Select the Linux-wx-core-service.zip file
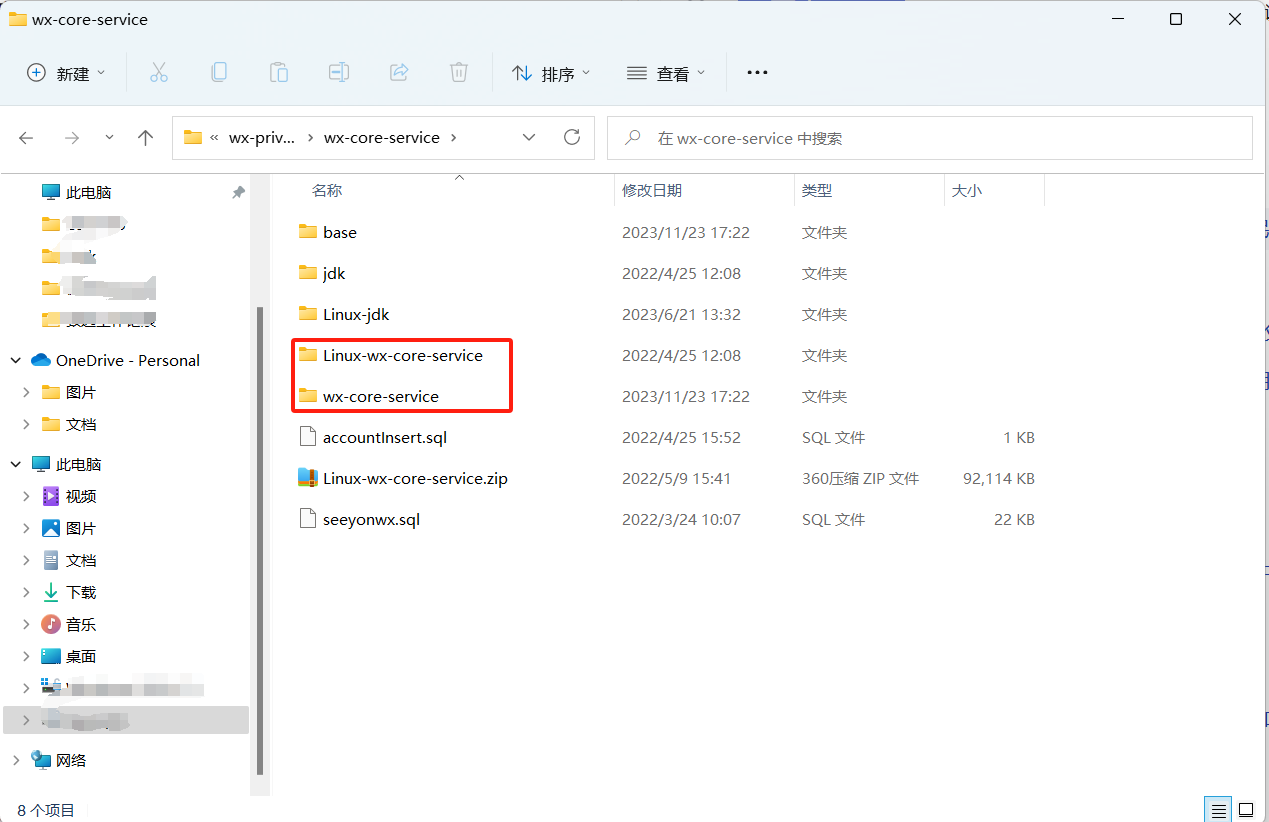 click(414, 479)
